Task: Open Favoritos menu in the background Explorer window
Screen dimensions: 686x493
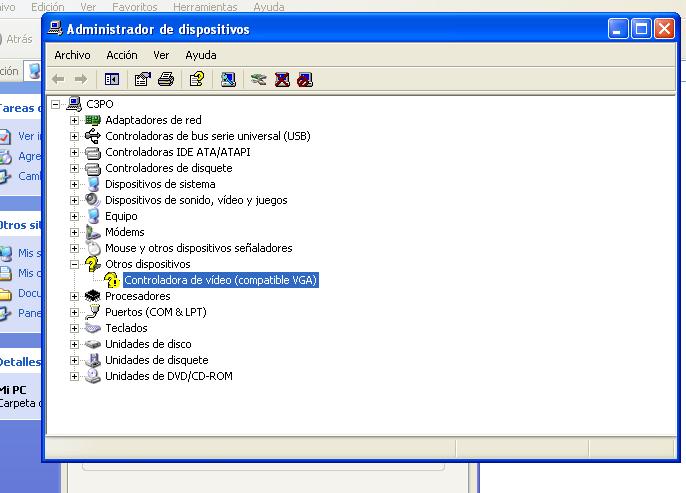Action: [x=135, y=7]
